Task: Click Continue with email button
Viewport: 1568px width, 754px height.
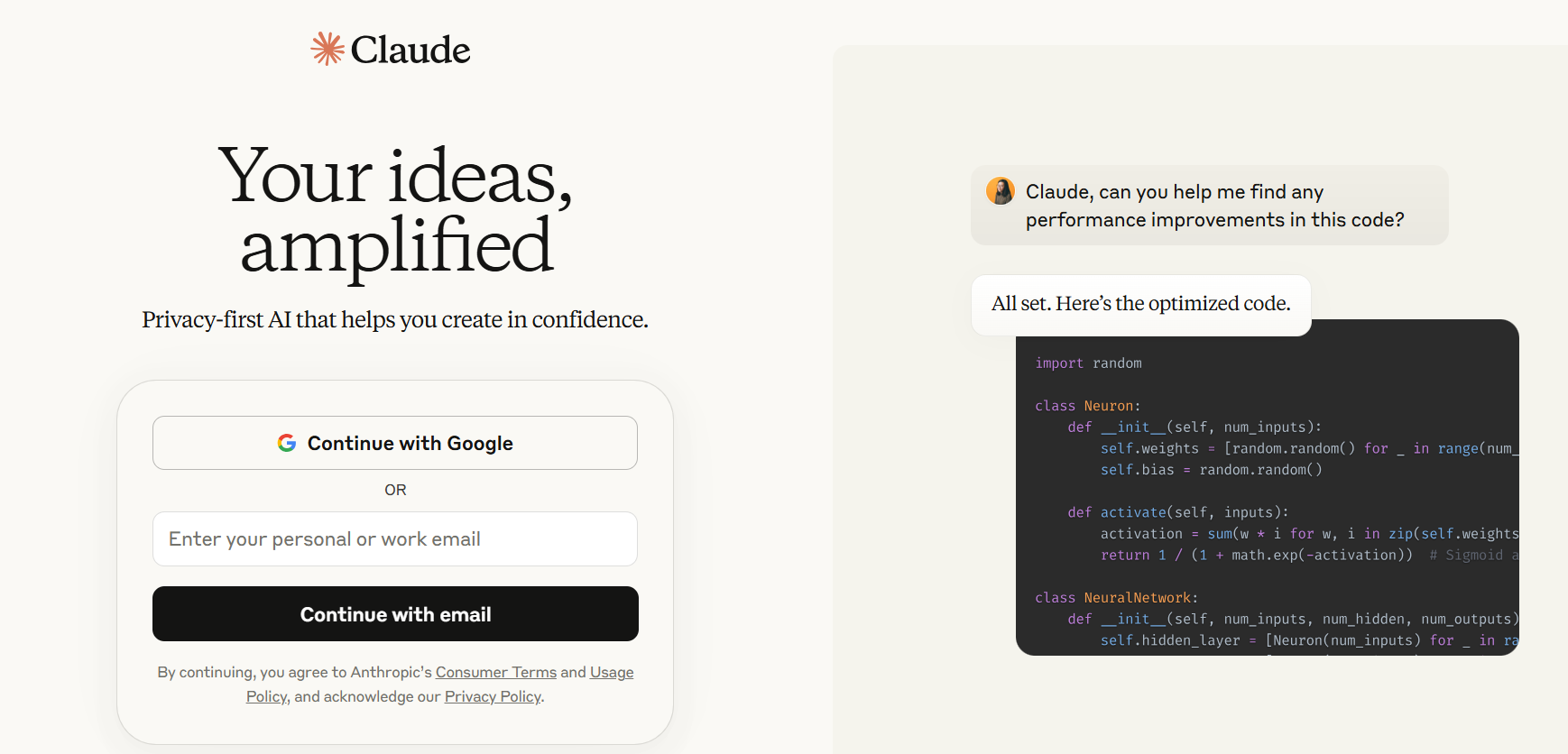Action: 395,614
